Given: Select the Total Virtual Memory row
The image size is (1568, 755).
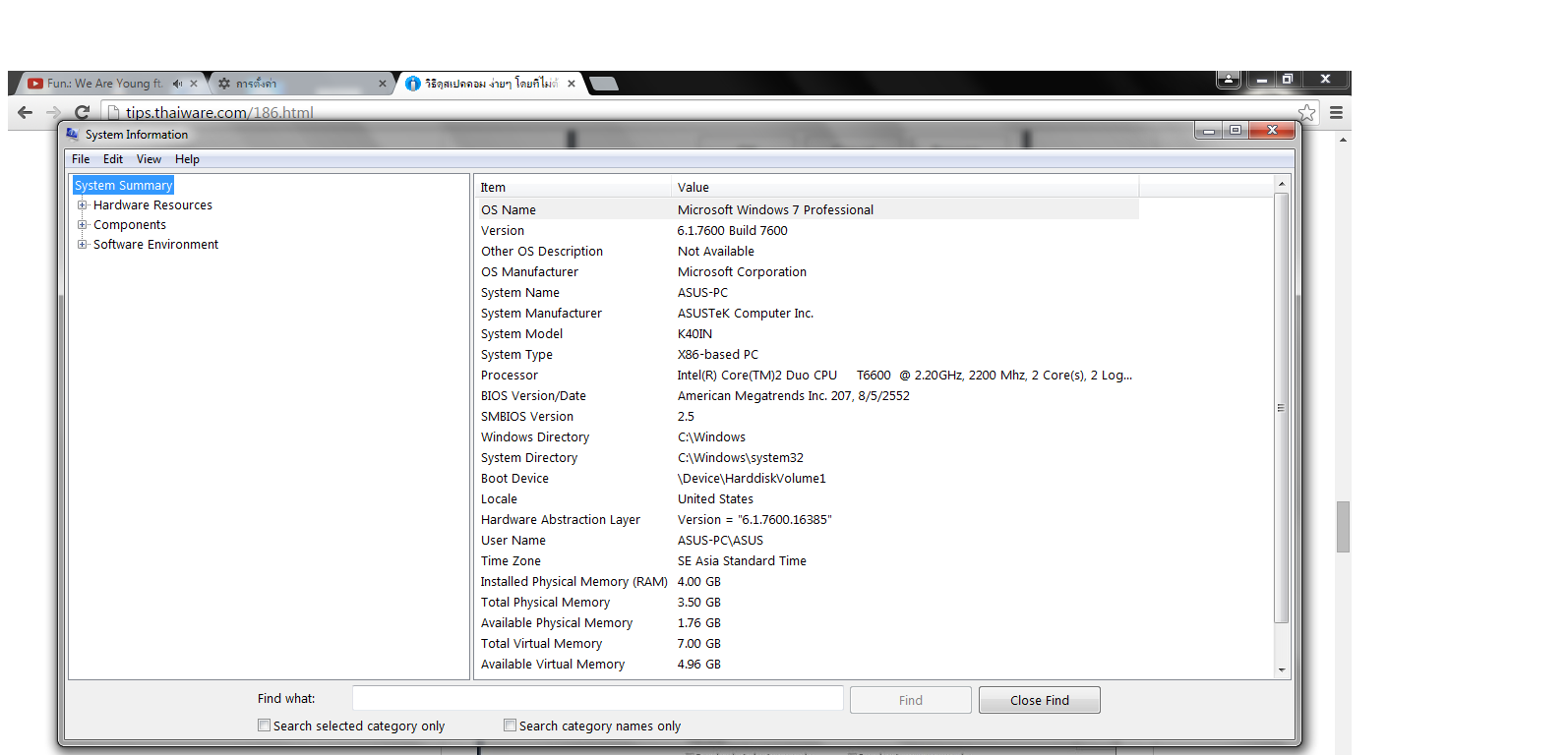Looking at the screenshot, I should coord(807,643).
